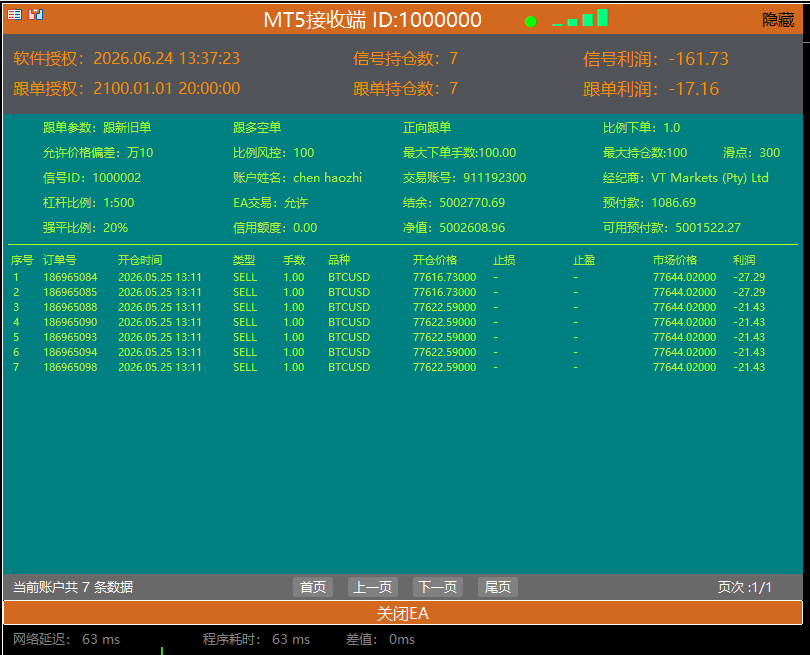The height and width of the screenshot is (655, 810).
Task: Click the 开仓时间 column header
Action: [x=140, y=260]
